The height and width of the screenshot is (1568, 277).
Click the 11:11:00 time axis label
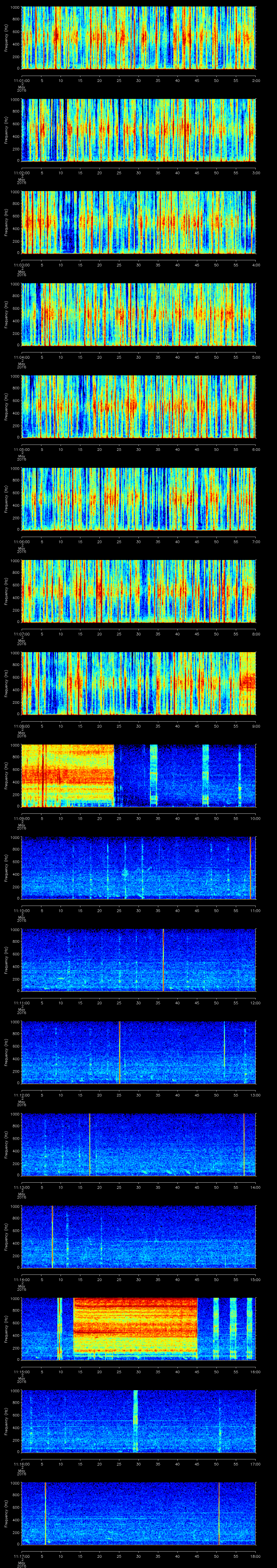pos(21,1003)
